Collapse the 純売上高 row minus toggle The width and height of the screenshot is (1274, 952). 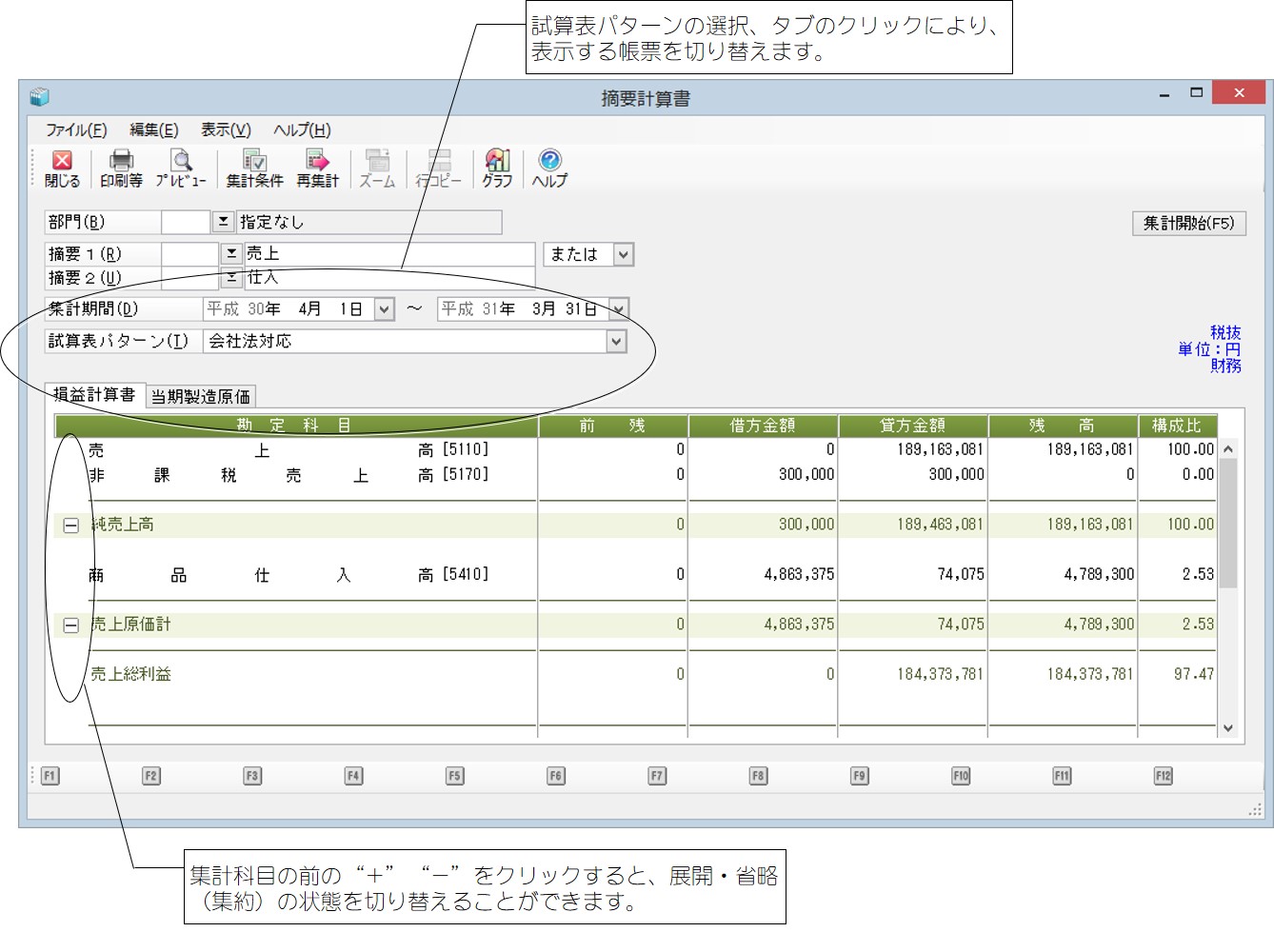[70, 526]
